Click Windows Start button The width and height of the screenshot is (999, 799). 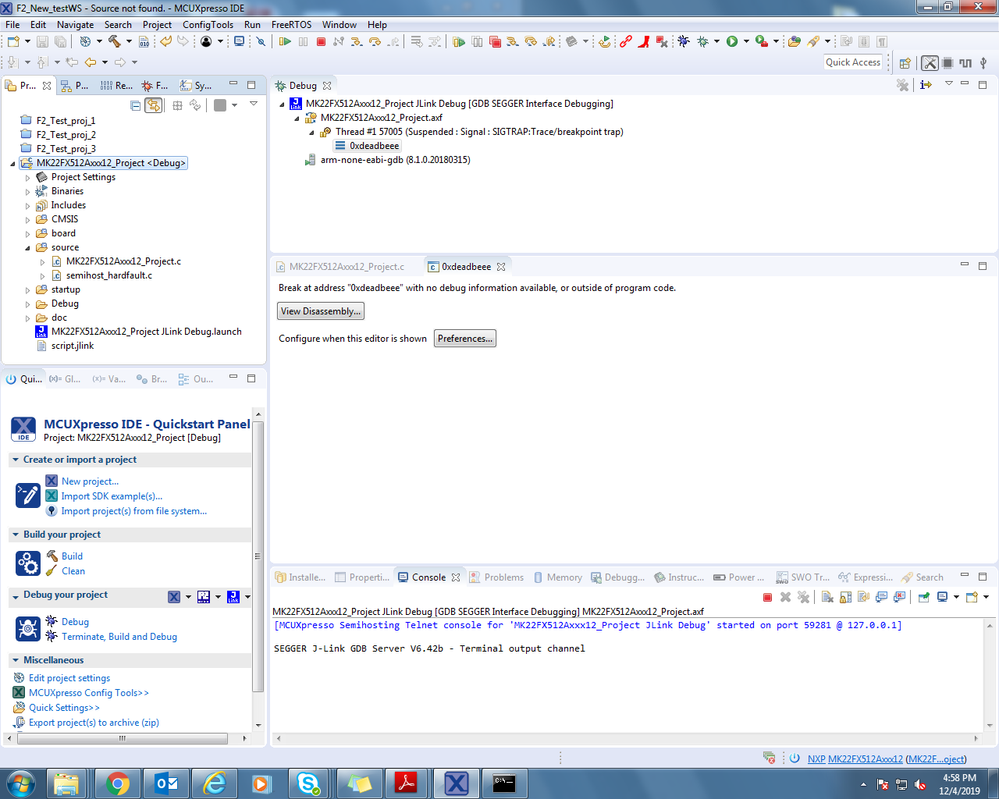(20, 783)
